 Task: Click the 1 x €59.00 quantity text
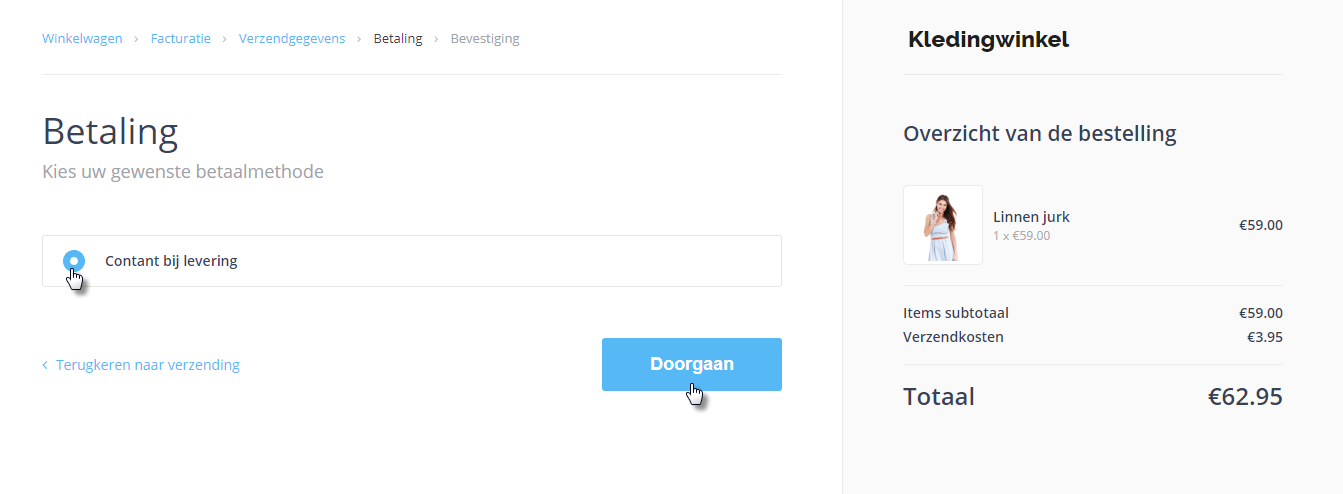tap(1021, 236)
